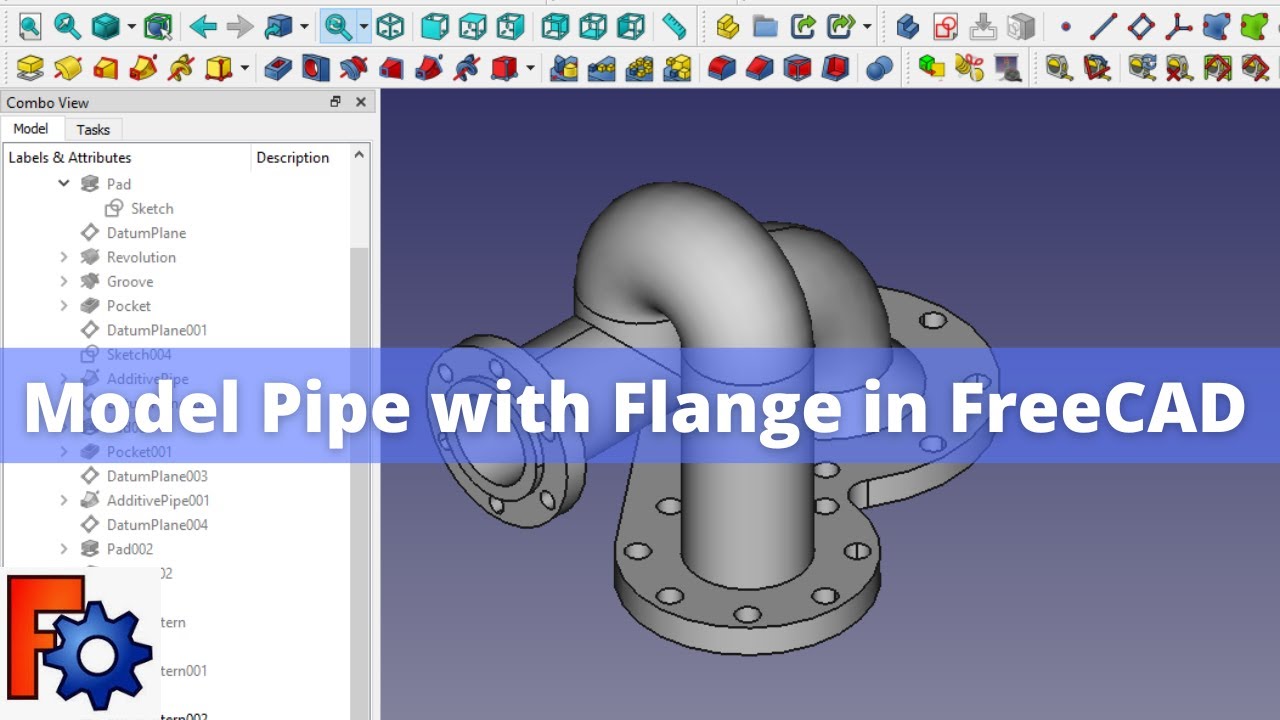
Task: Undock the Combo View panel
Action: pyautogui.click(x=335, y=102)
